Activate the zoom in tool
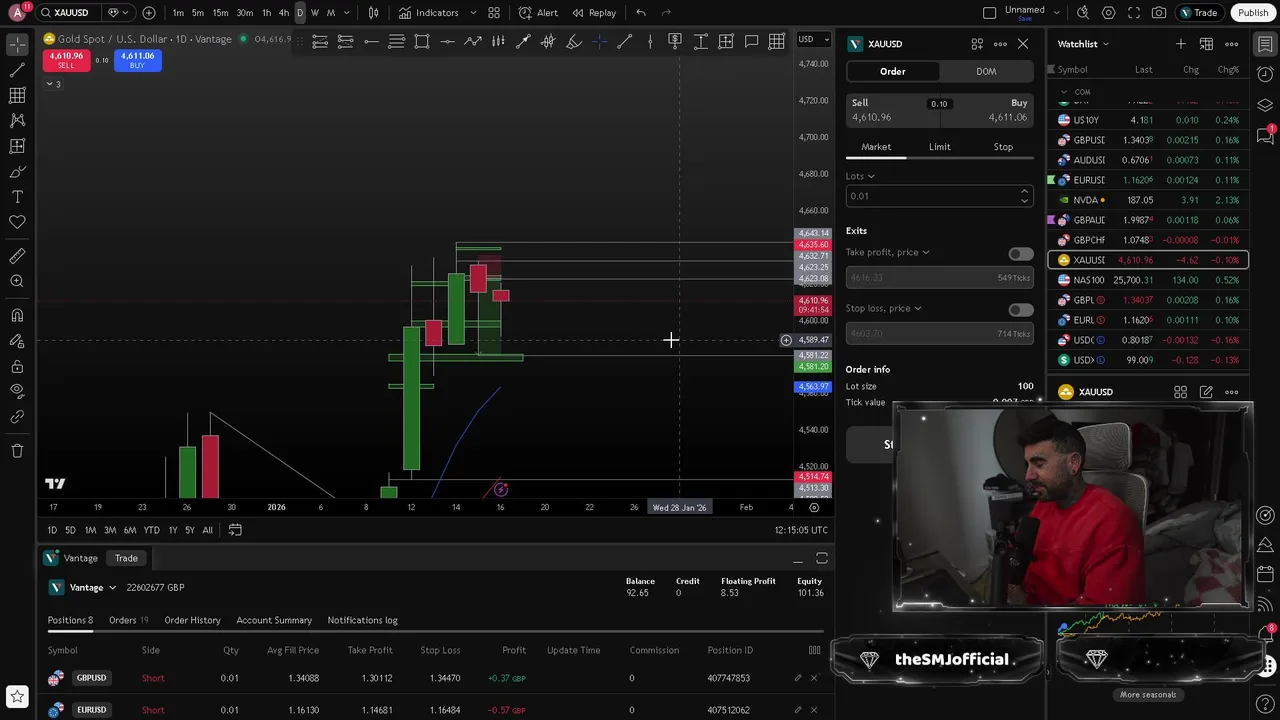The image size is (1280, 720). pos(17,282)
